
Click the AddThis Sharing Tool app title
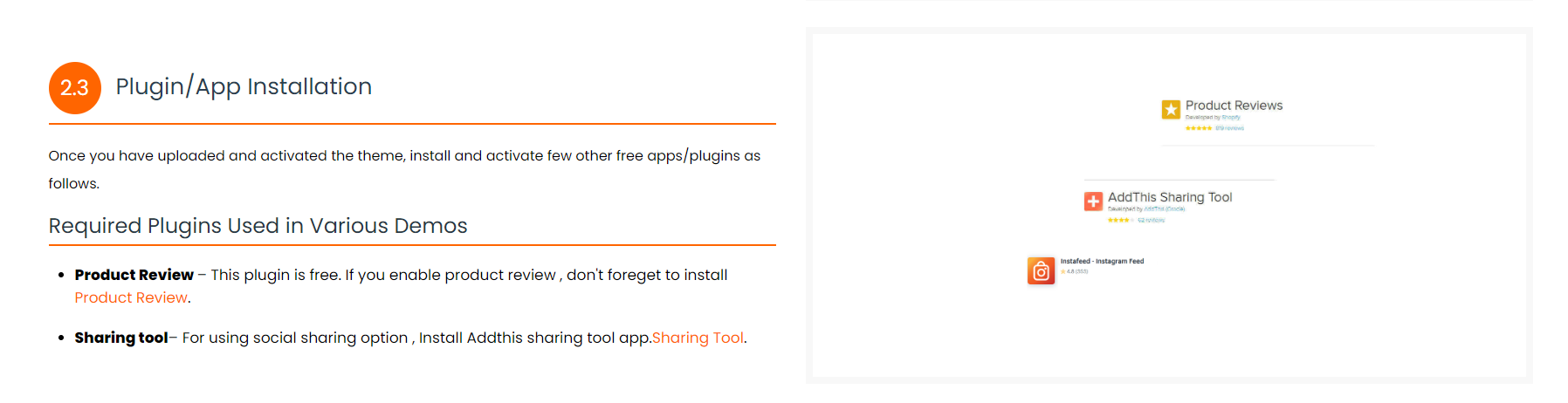1170,197
